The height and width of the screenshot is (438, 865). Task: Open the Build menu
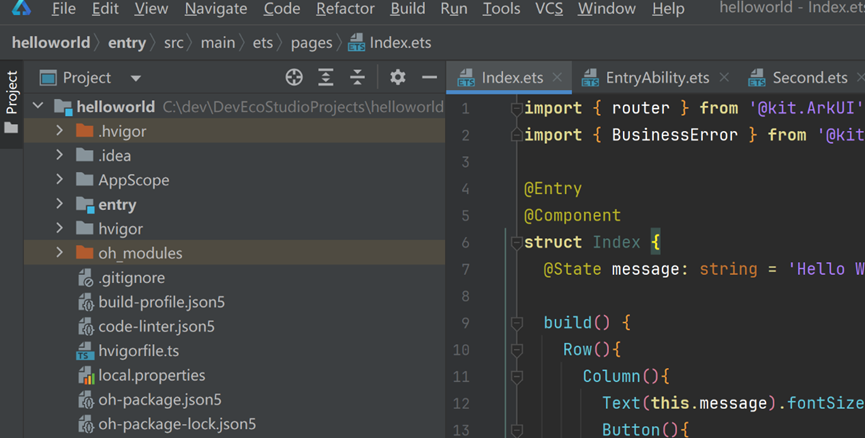pos(408,8)
